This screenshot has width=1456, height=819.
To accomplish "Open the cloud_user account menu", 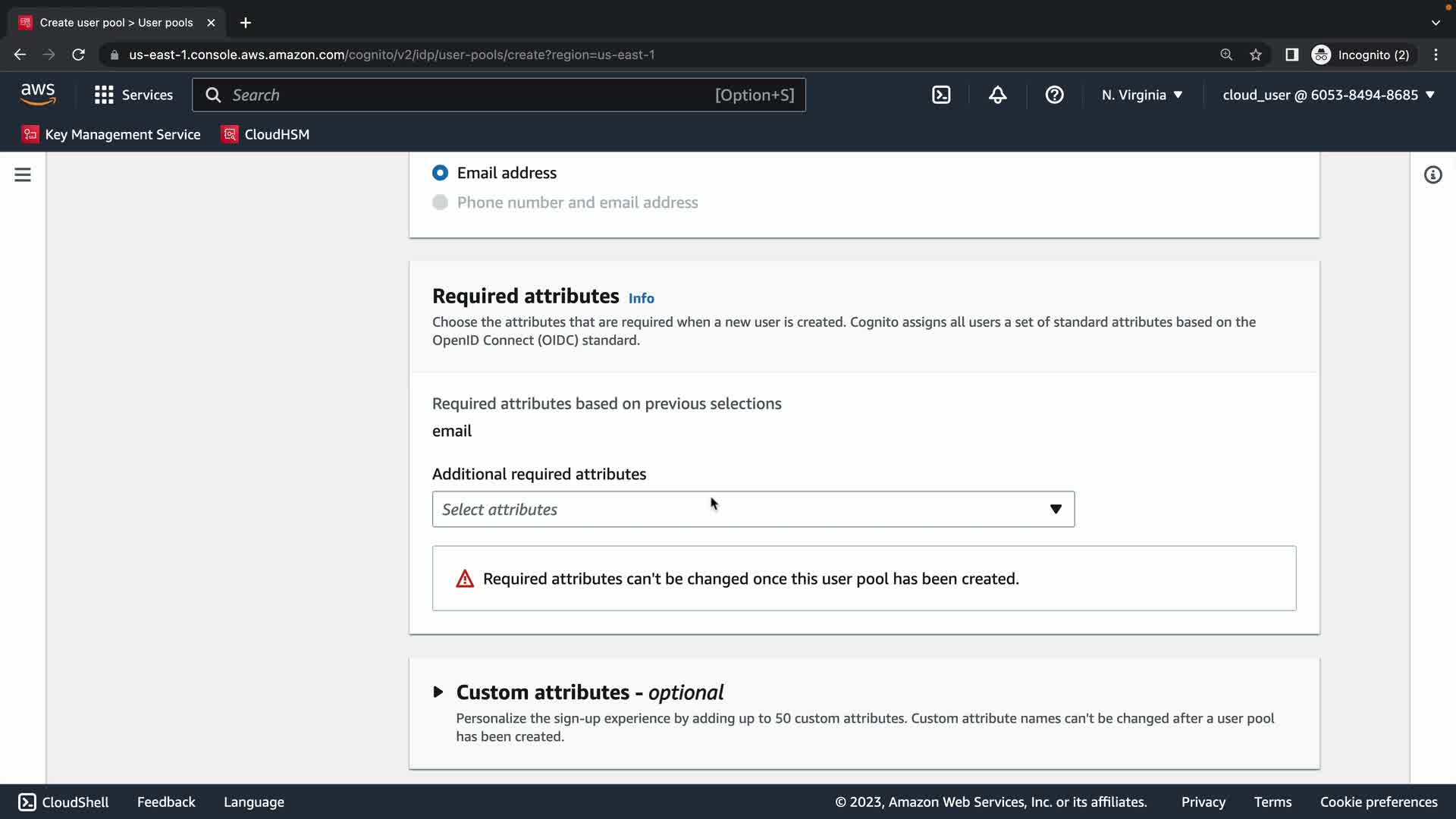I will (1328, 95).
